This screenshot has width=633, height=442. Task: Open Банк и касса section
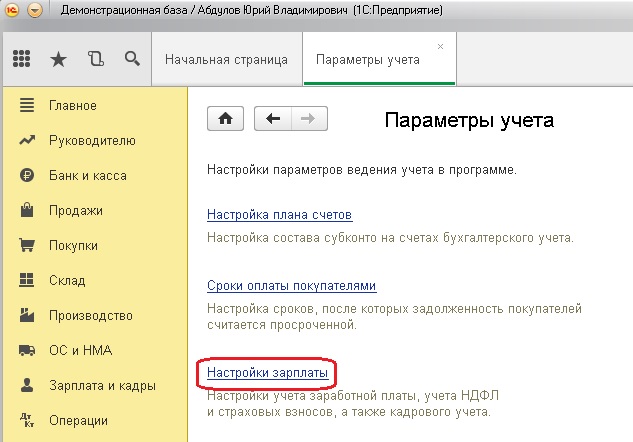coord(87,175)
